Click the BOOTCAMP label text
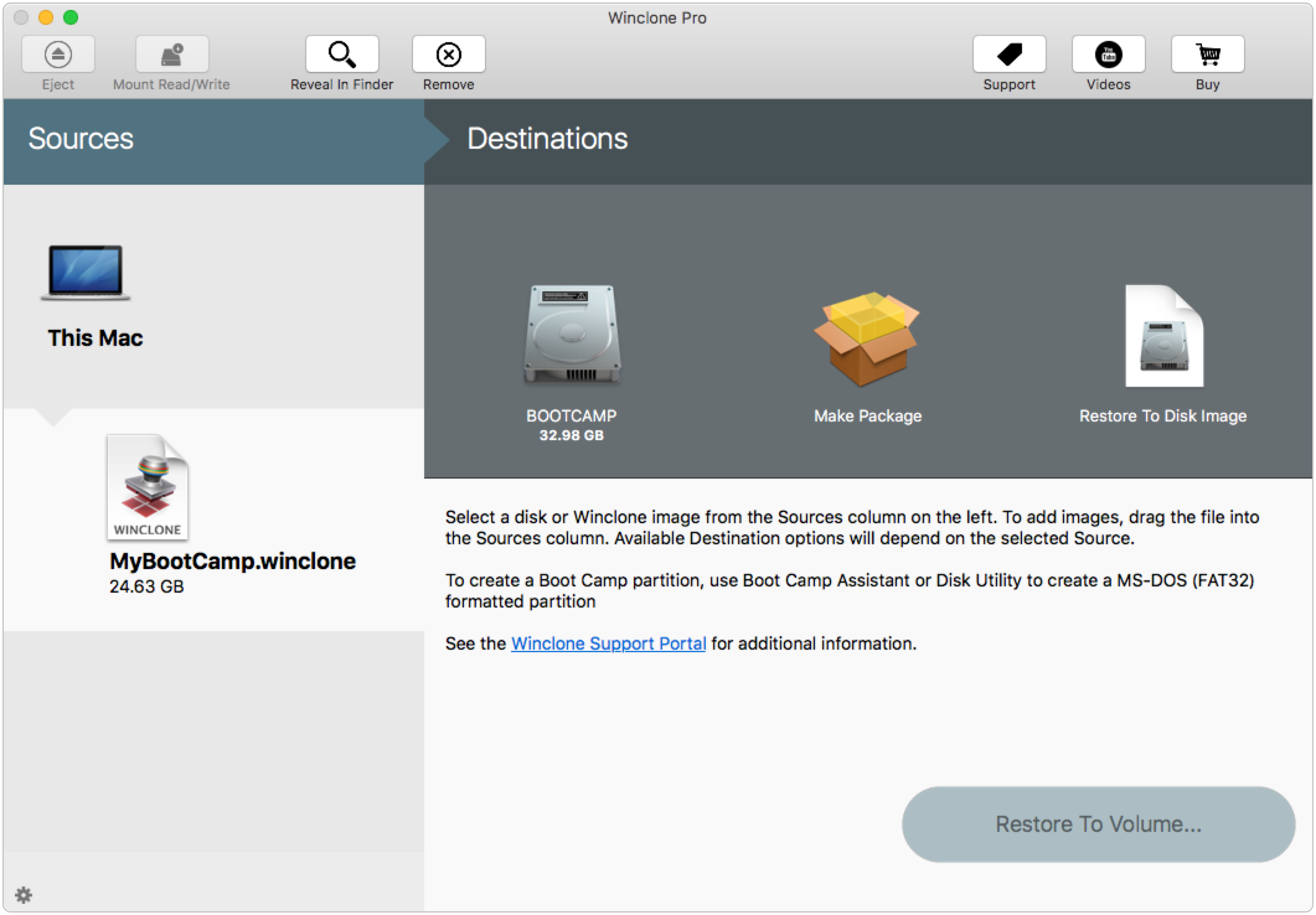 [x=571, y=415]
